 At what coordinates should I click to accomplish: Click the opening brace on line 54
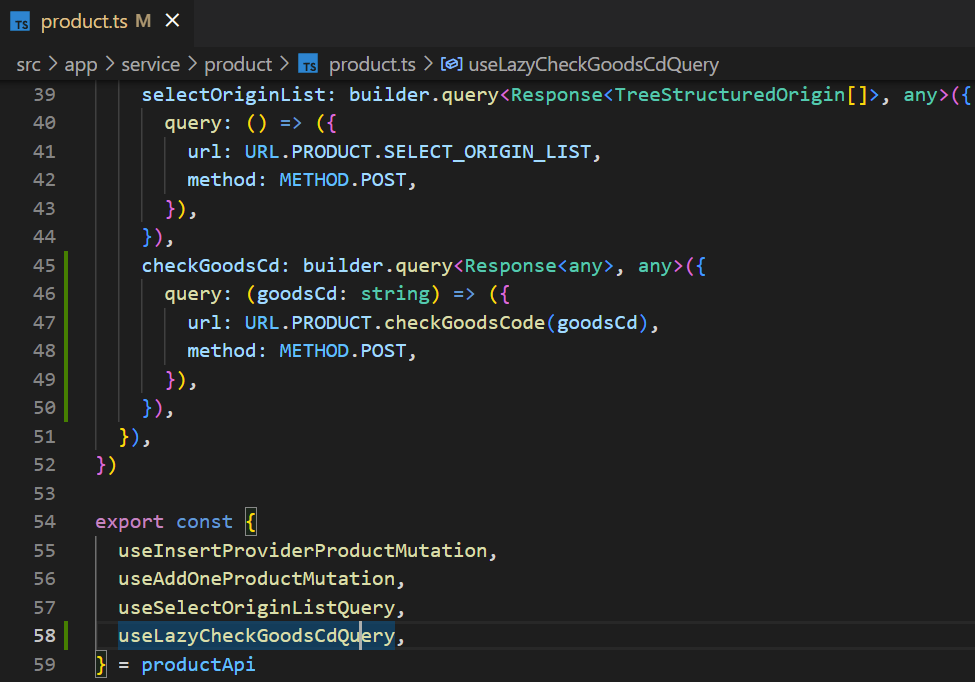251,522
